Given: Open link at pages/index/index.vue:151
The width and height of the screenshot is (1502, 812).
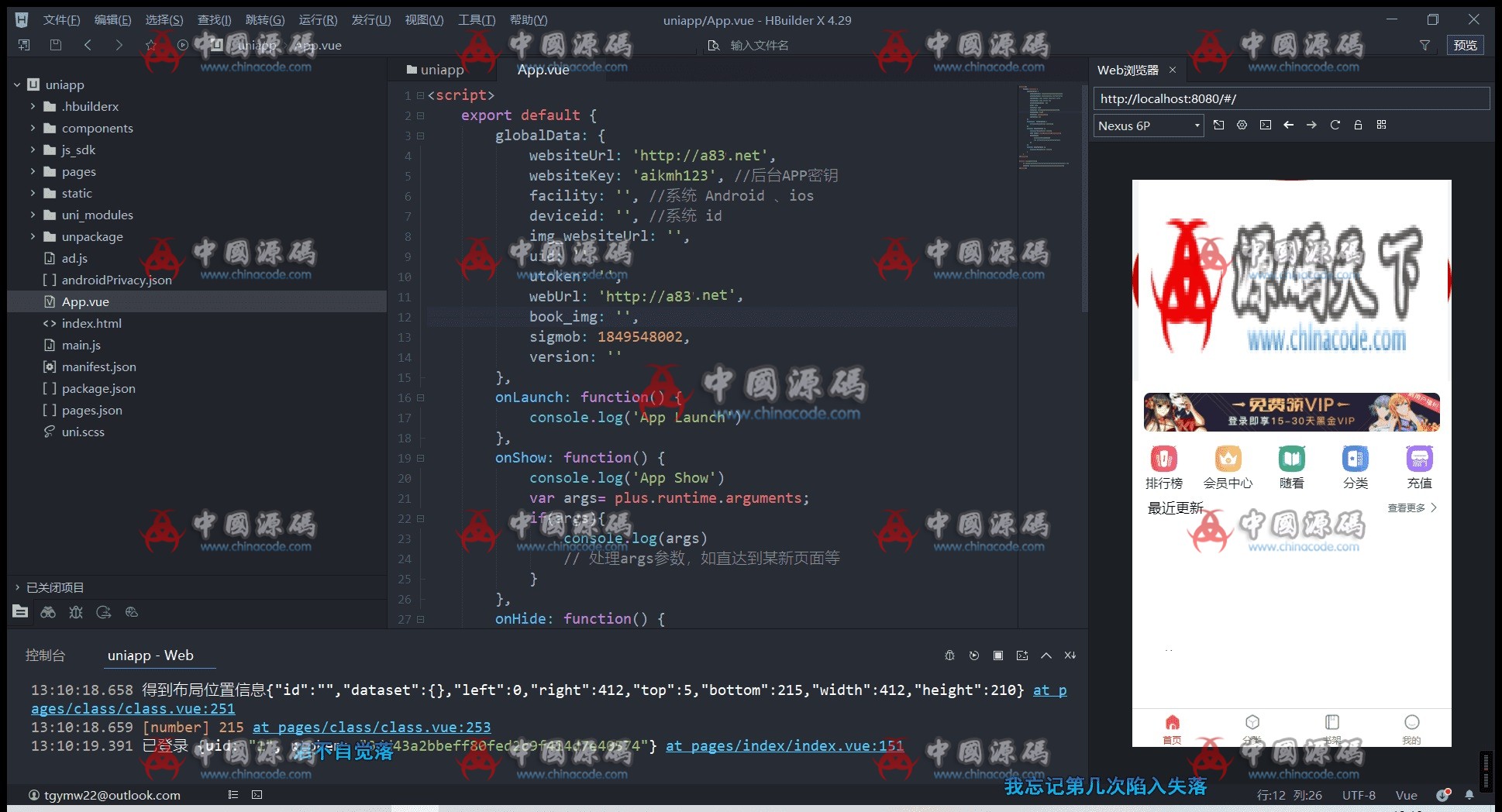Looking at the screenshot, I should 784,746.
